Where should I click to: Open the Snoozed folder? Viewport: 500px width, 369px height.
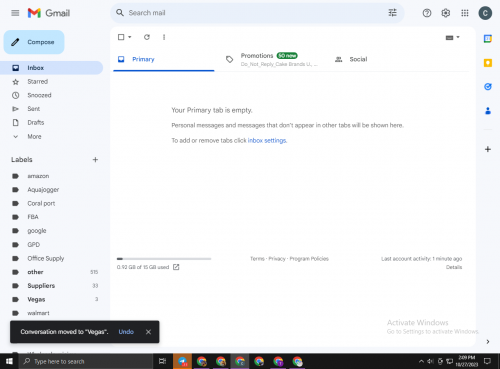(52, 95)
